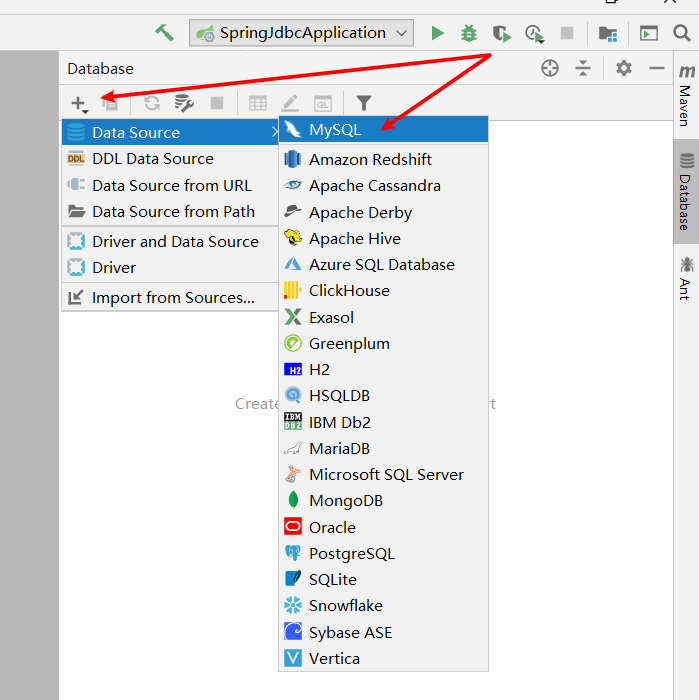Open the Ant side tab
This screenshot has width=699, height=700.
coord(686,278)
